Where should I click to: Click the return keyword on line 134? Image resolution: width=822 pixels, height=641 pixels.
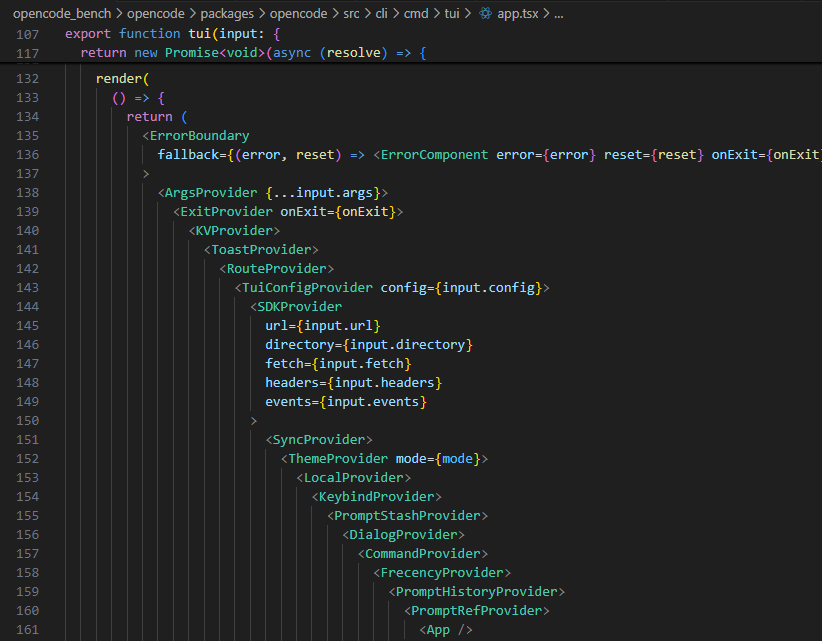(149, 117)
